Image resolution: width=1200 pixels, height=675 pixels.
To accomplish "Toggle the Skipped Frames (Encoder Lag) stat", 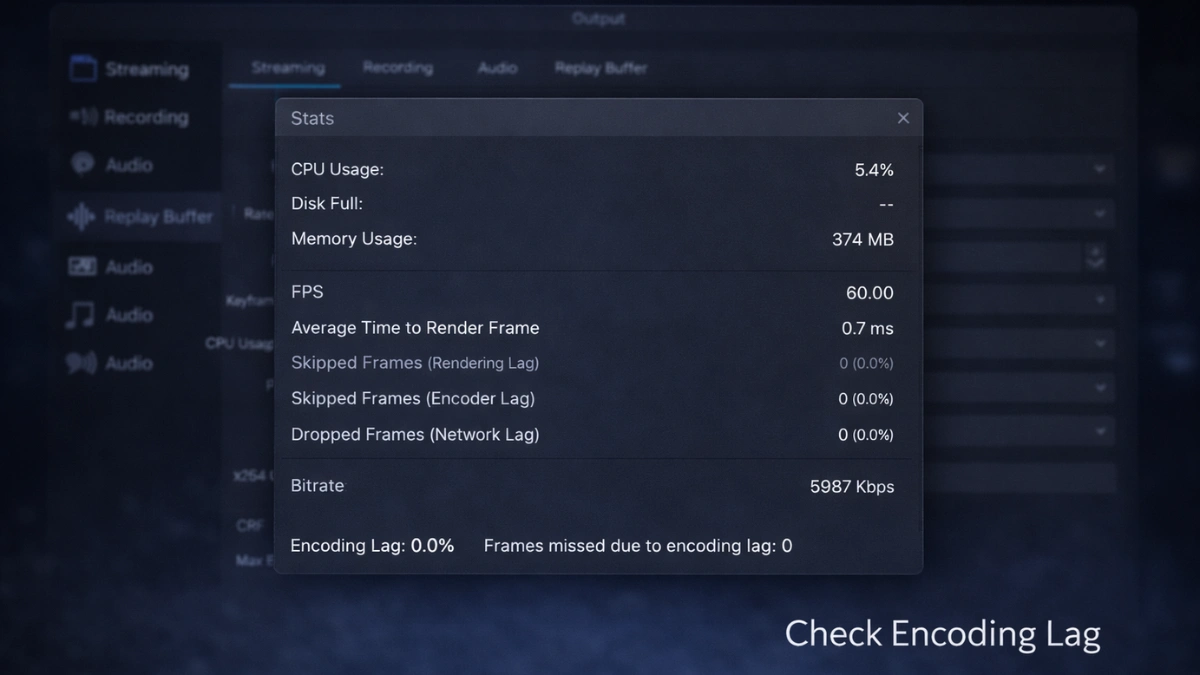I will 413,398.
